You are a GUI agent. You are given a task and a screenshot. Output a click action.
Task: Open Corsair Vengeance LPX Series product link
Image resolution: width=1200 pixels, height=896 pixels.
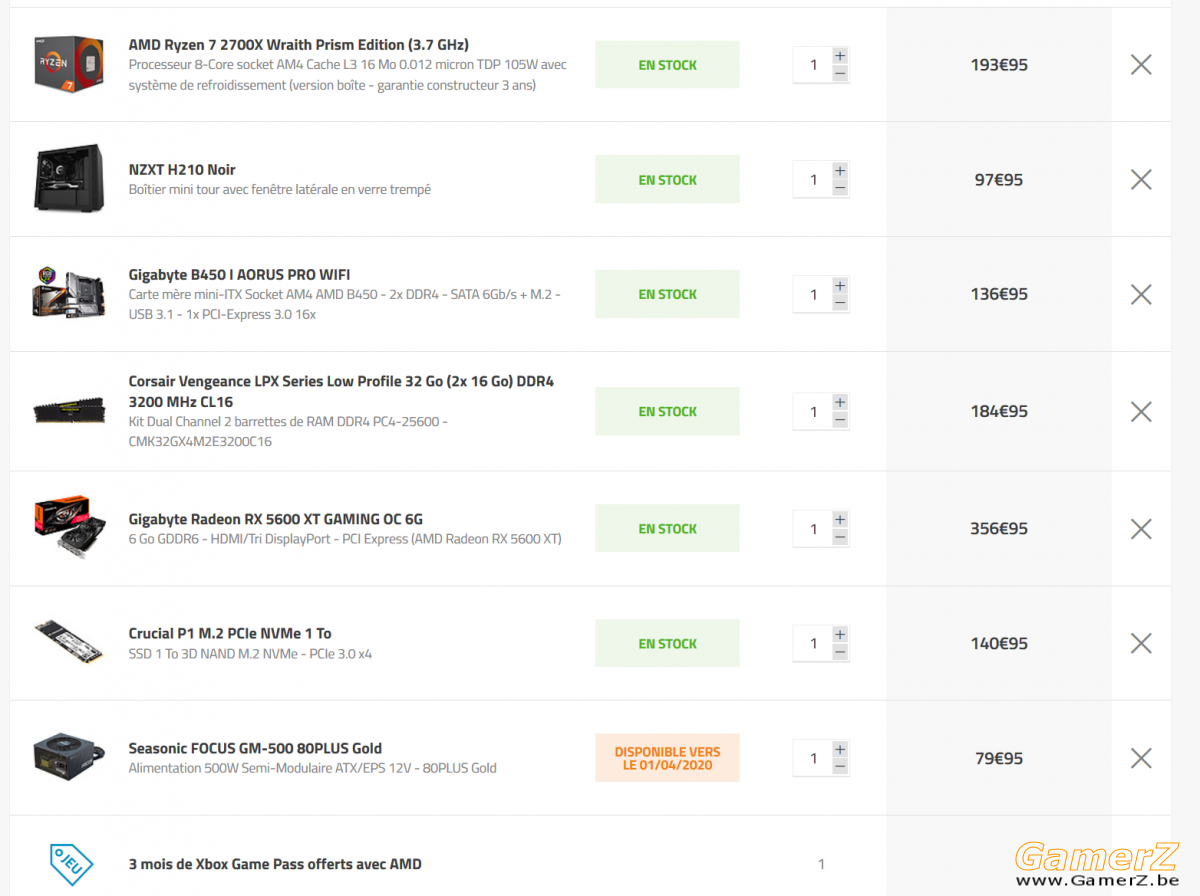[x=341, y=391]
